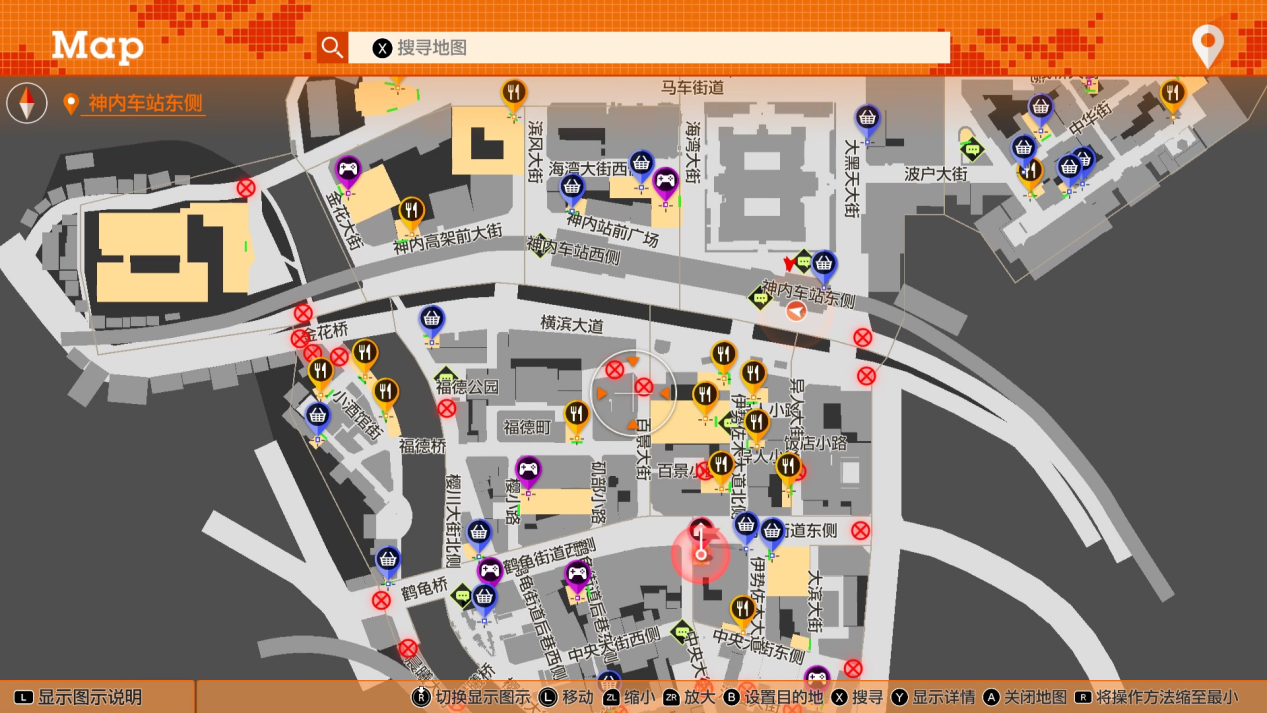Click 放大 to zoom in

point(689,697)
